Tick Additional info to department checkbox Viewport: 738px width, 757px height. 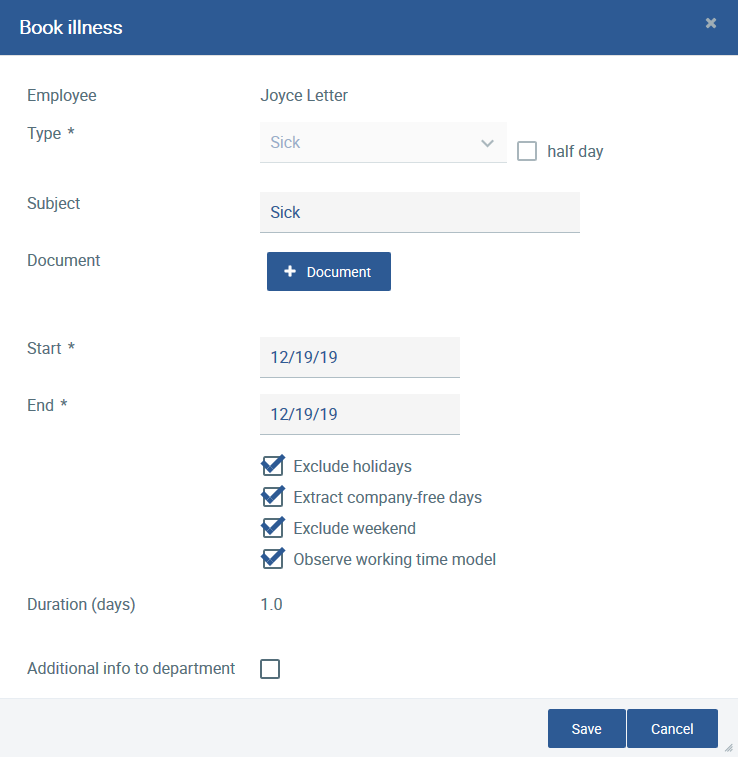[270, 669]
